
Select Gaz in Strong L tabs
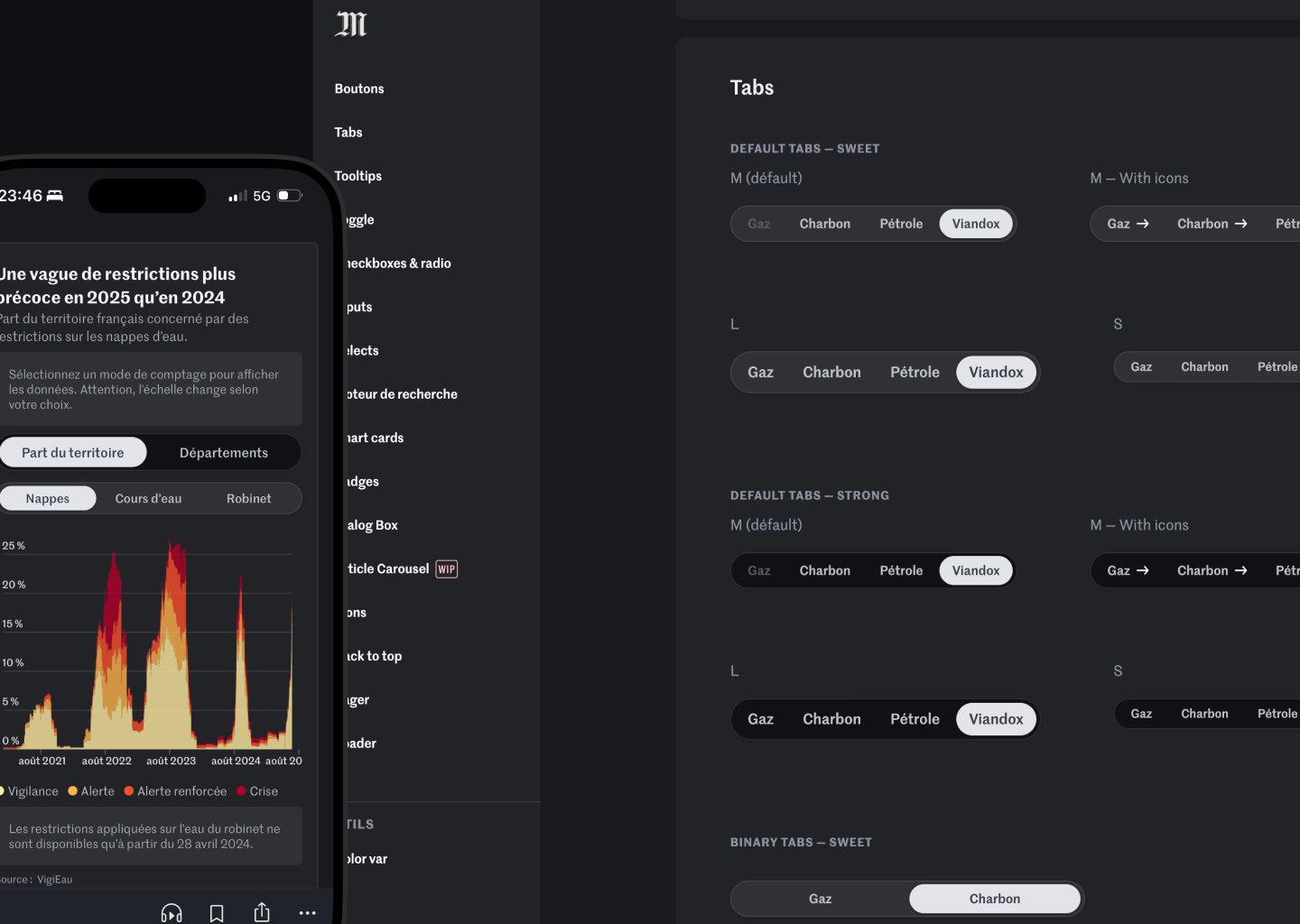pos(761,719)
